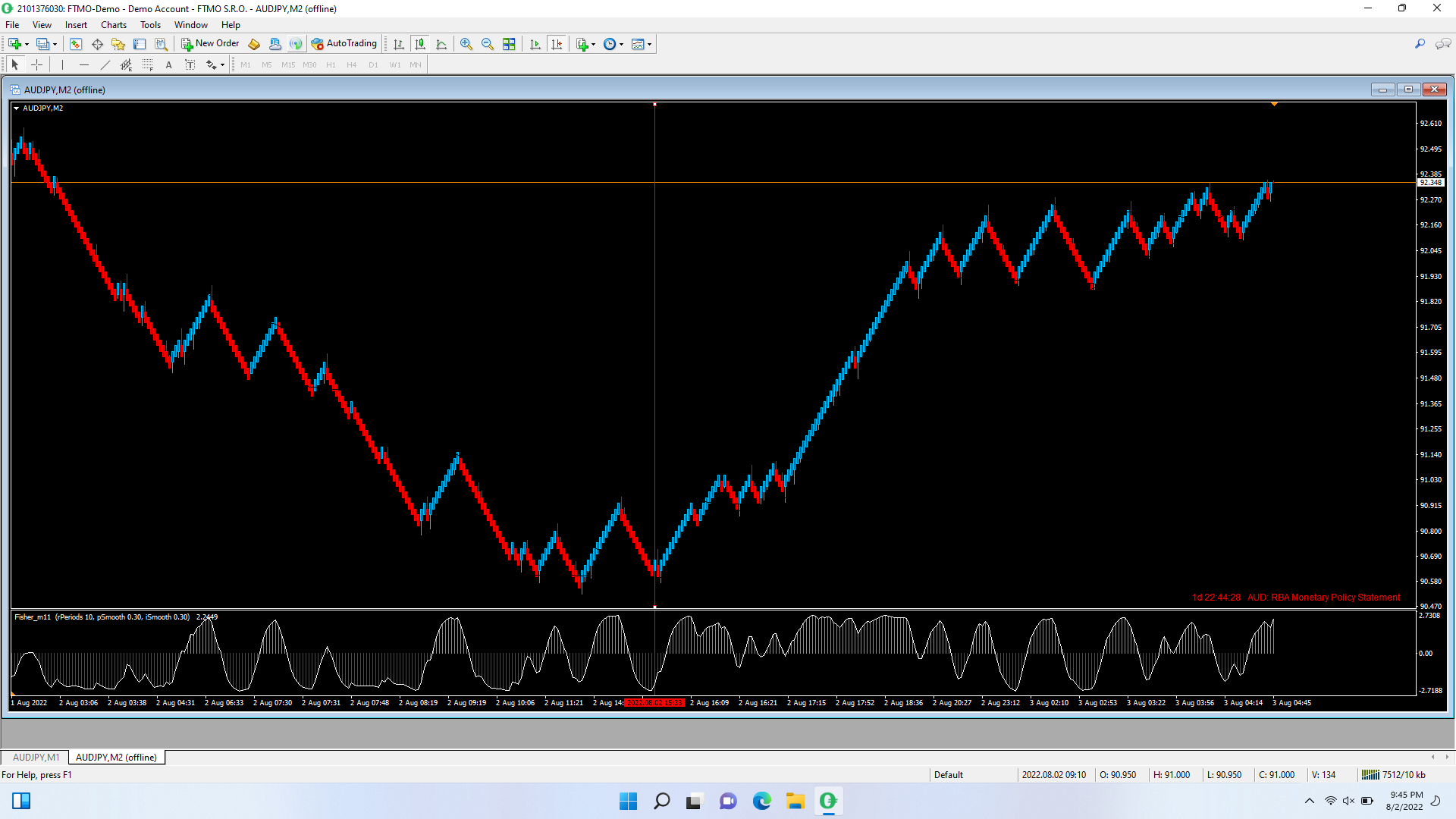Click the Zoom In magnifier icon

[x=466, y=44]
